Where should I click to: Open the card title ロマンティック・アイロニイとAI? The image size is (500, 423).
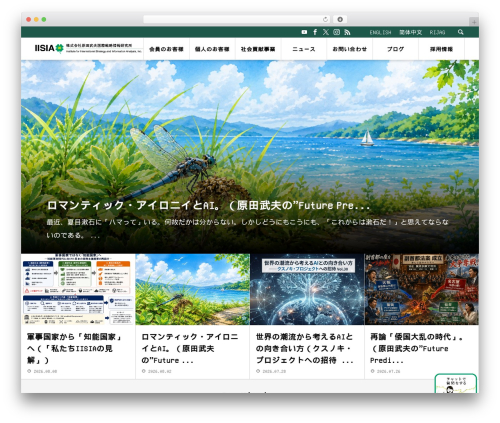click(190, 348)
